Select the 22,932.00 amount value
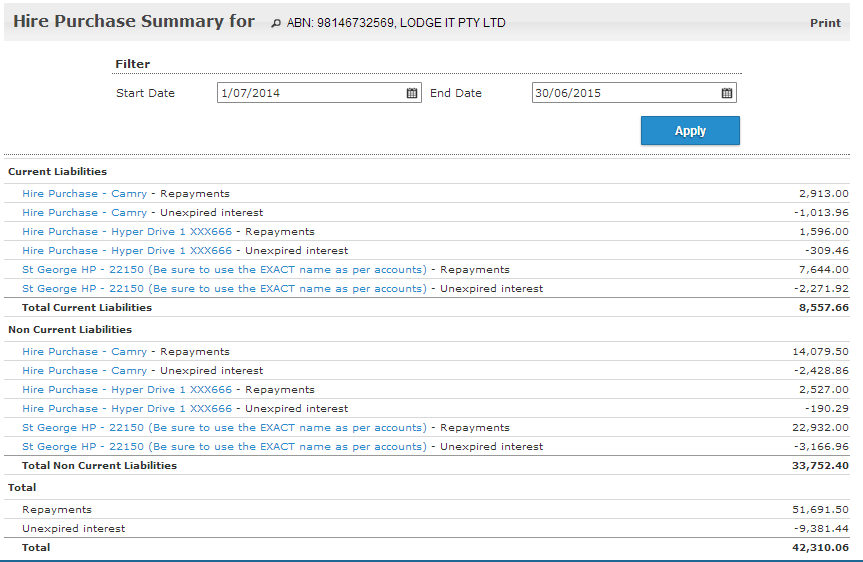Image resolution: width=863 pixels, height=562 pixels. (x=821, y=428)
